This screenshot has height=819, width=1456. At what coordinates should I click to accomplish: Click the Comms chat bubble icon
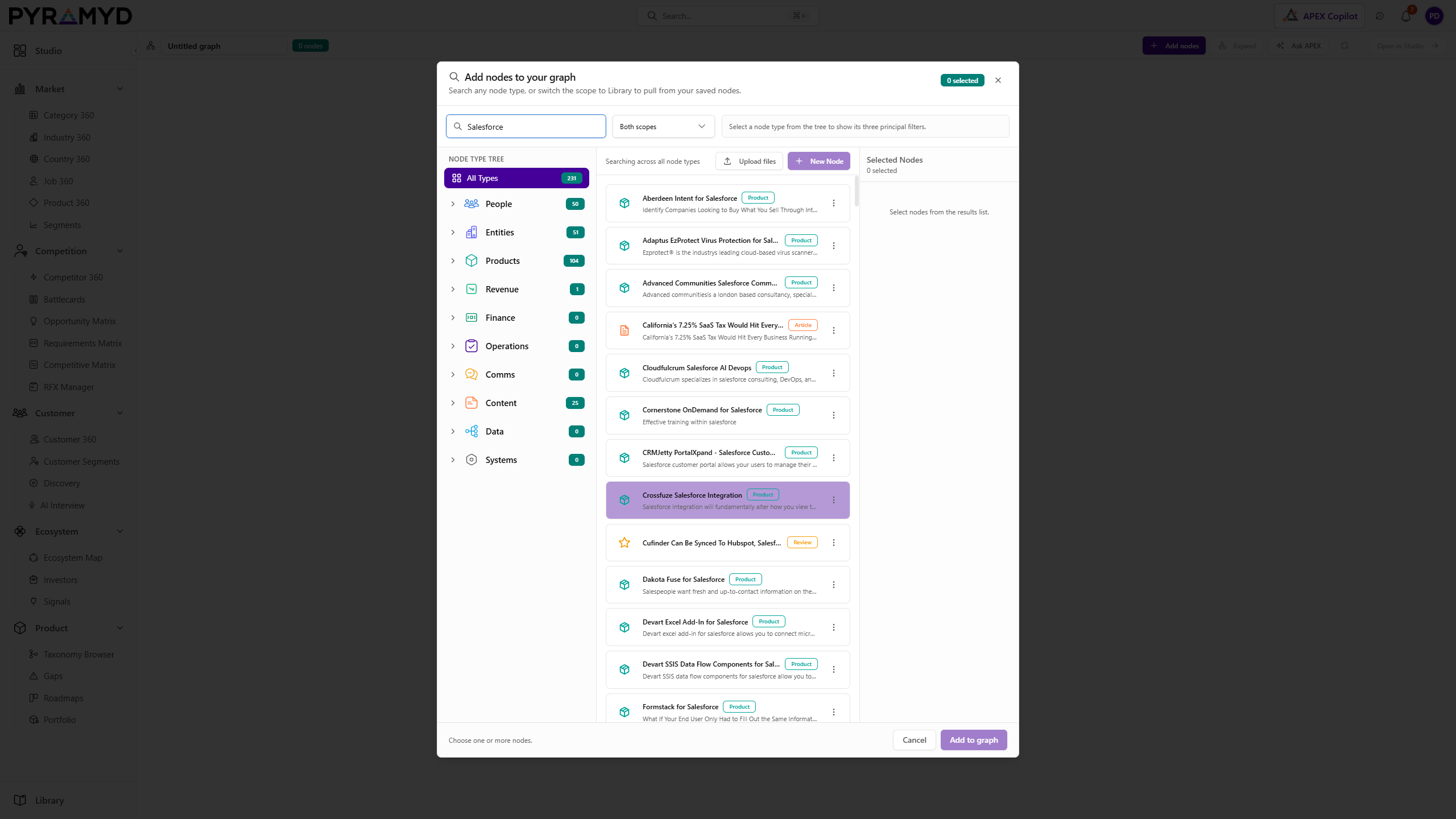tap(471, 374)
